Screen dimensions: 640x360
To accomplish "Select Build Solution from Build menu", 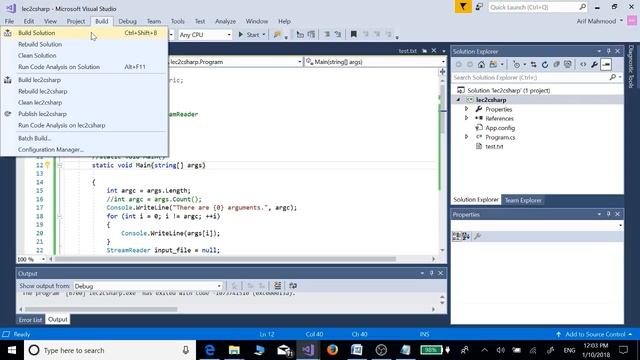I will 84,33.
